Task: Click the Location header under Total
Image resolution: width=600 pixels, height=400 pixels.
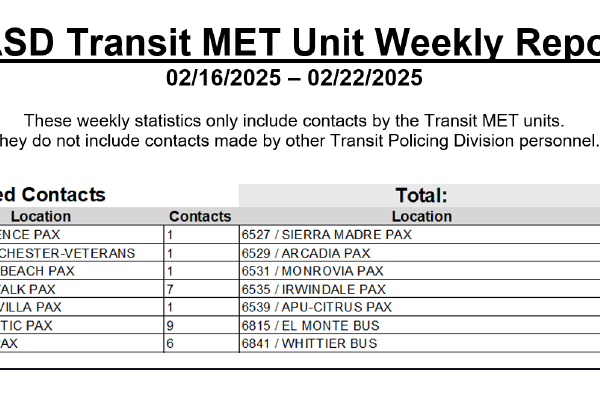Action: (x=421, y=216)
